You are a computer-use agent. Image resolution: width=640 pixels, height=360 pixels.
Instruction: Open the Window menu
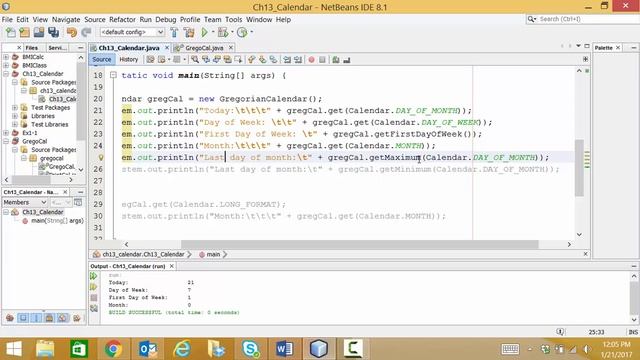[259, 20]
